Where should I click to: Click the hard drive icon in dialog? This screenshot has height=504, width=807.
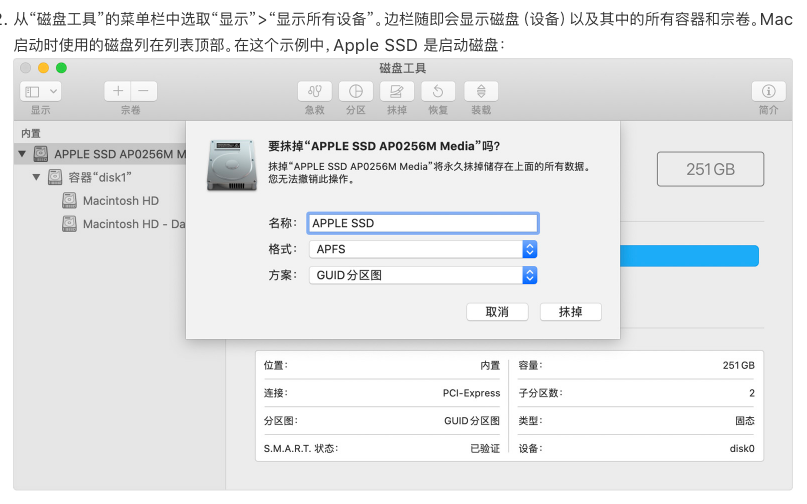click(232, 165)
